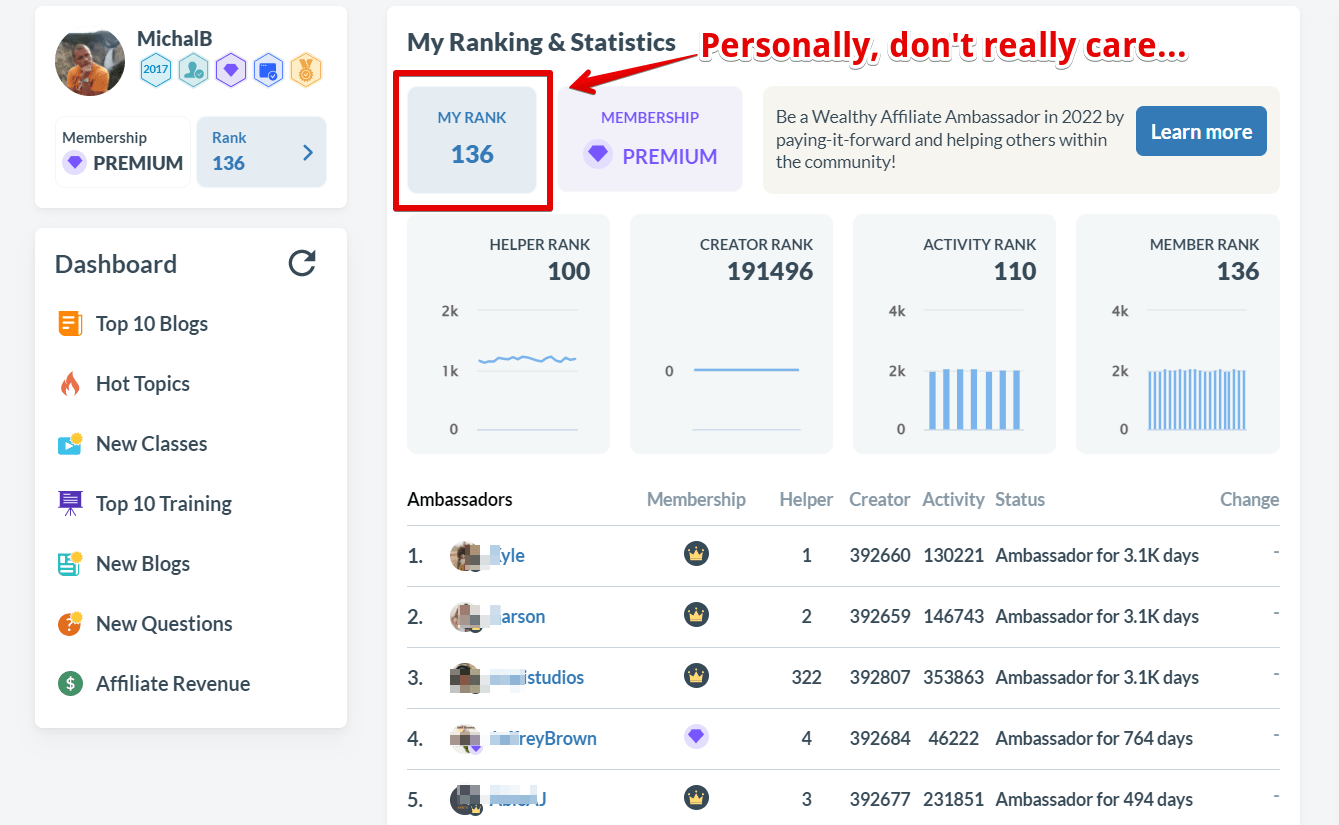Open the Rank 136 box in sidebar
1339x825 pixels.
(261, 151)
